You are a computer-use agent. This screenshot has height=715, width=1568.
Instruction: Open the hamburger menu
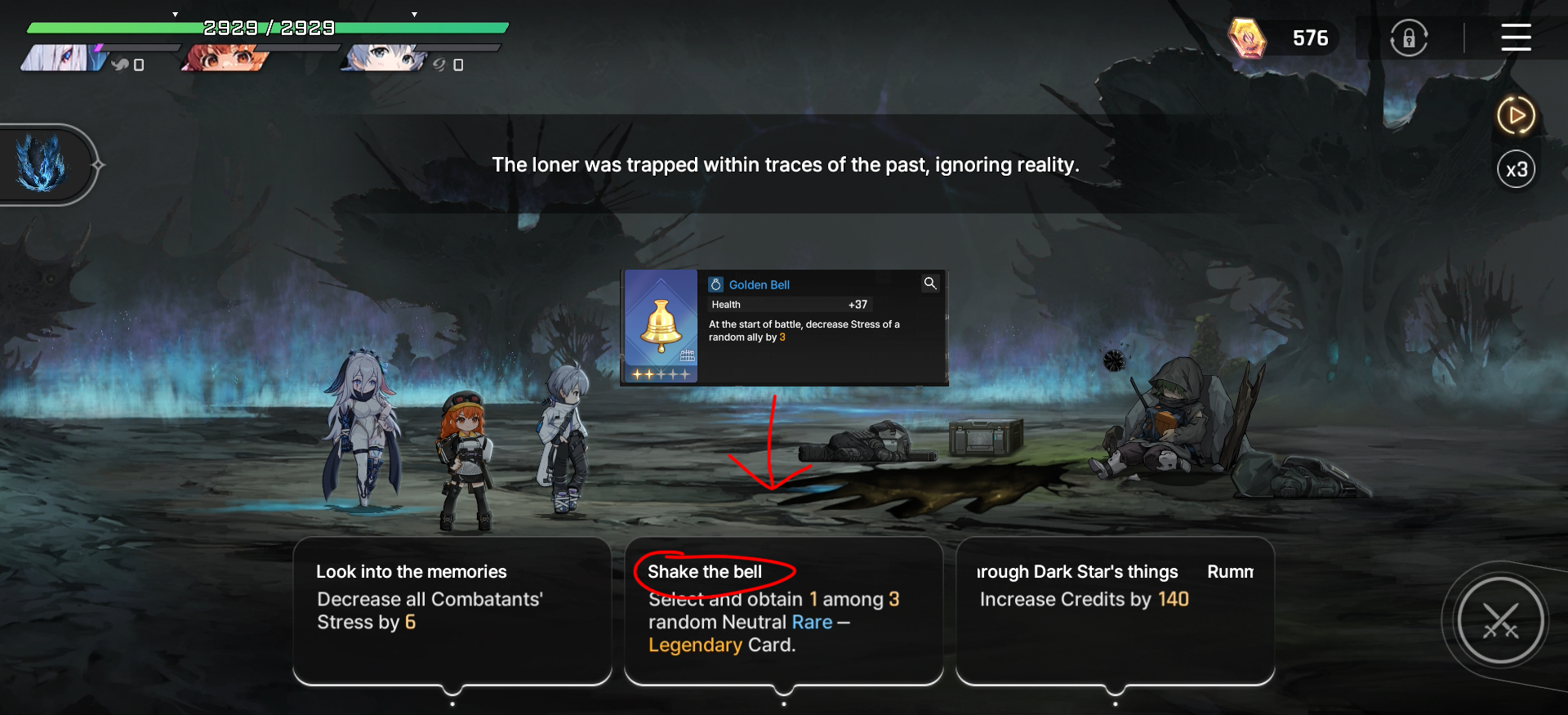1516,38
